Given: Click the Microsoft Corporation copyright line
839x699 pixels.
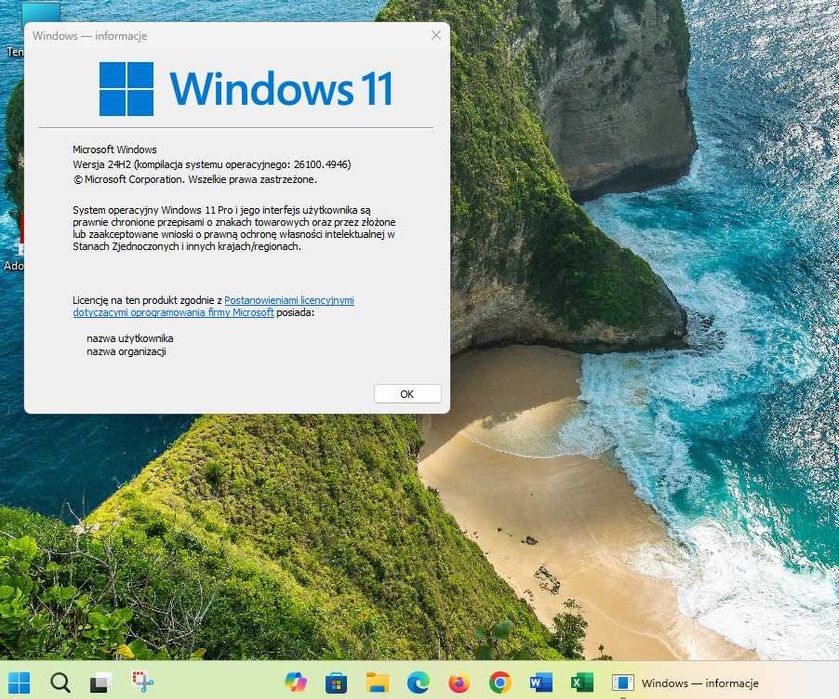Looking at the screenshot, I should (x=195, y=179).
